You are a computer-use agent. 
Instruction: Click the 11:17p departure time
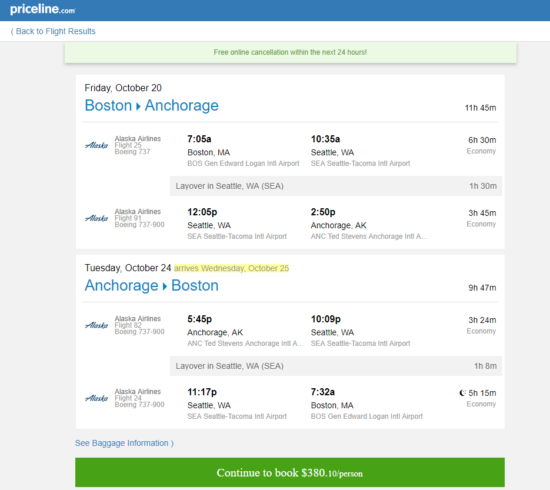tap(202, 392)
